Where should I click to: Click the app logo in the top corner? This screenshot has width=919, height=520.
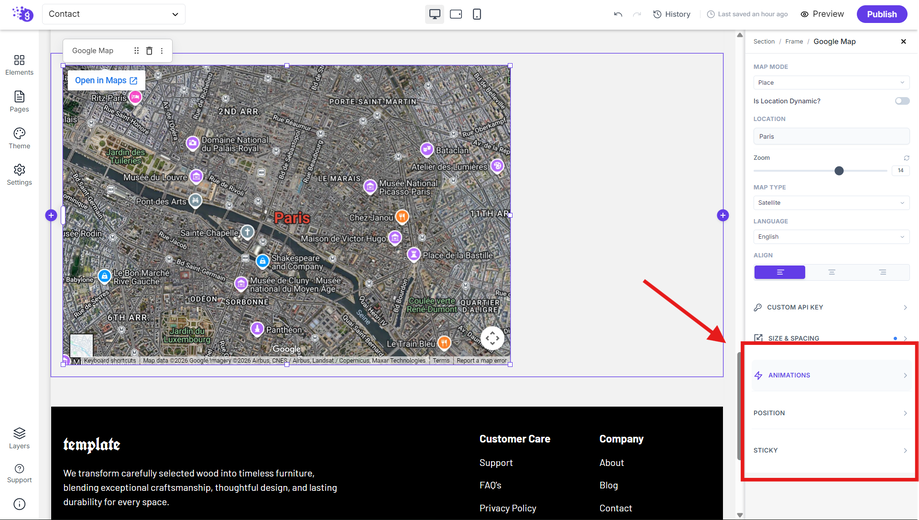23,13
